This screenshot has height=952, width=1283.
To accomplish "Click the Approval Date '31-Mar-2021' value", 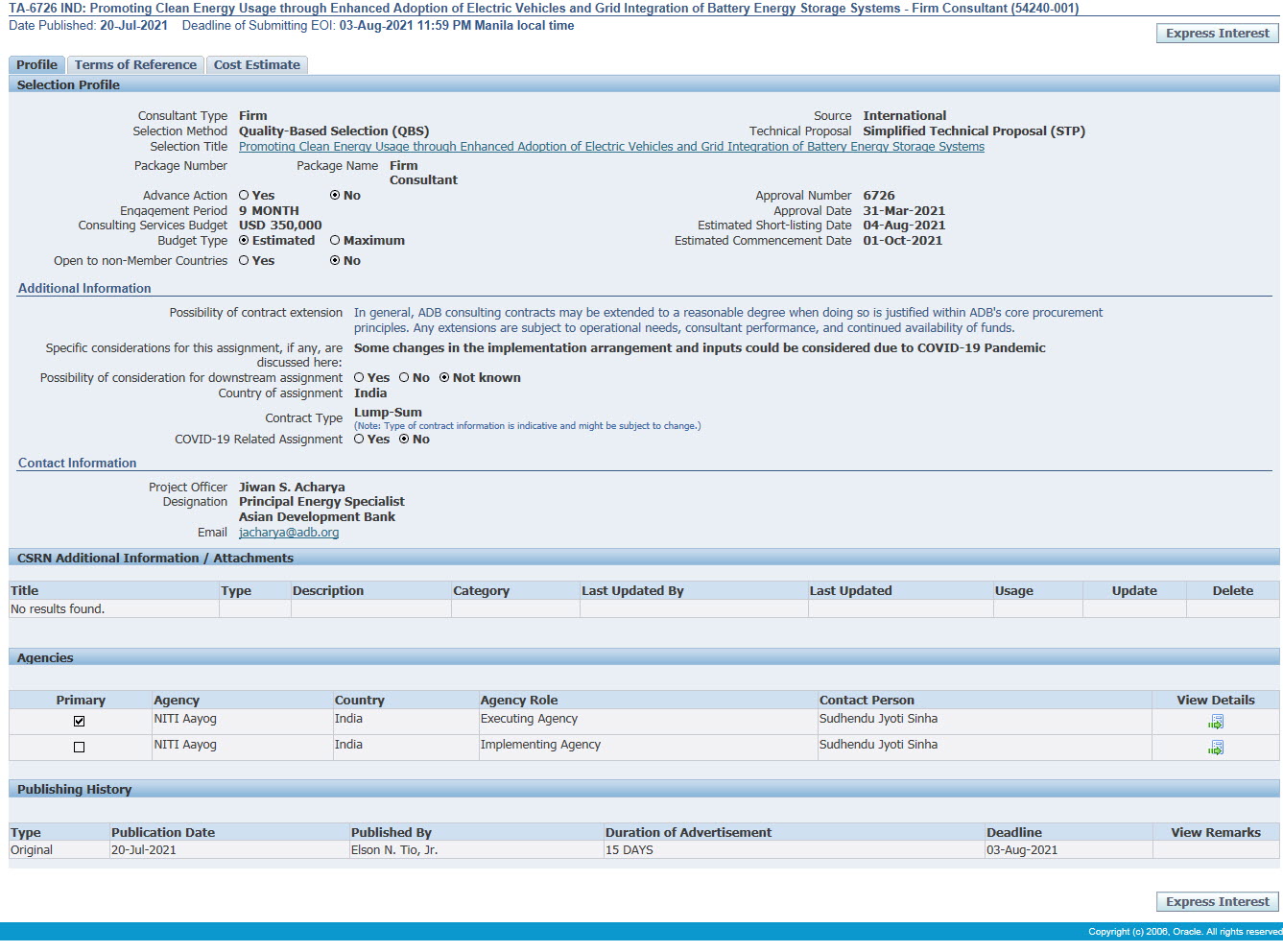I will coord(904,210).
